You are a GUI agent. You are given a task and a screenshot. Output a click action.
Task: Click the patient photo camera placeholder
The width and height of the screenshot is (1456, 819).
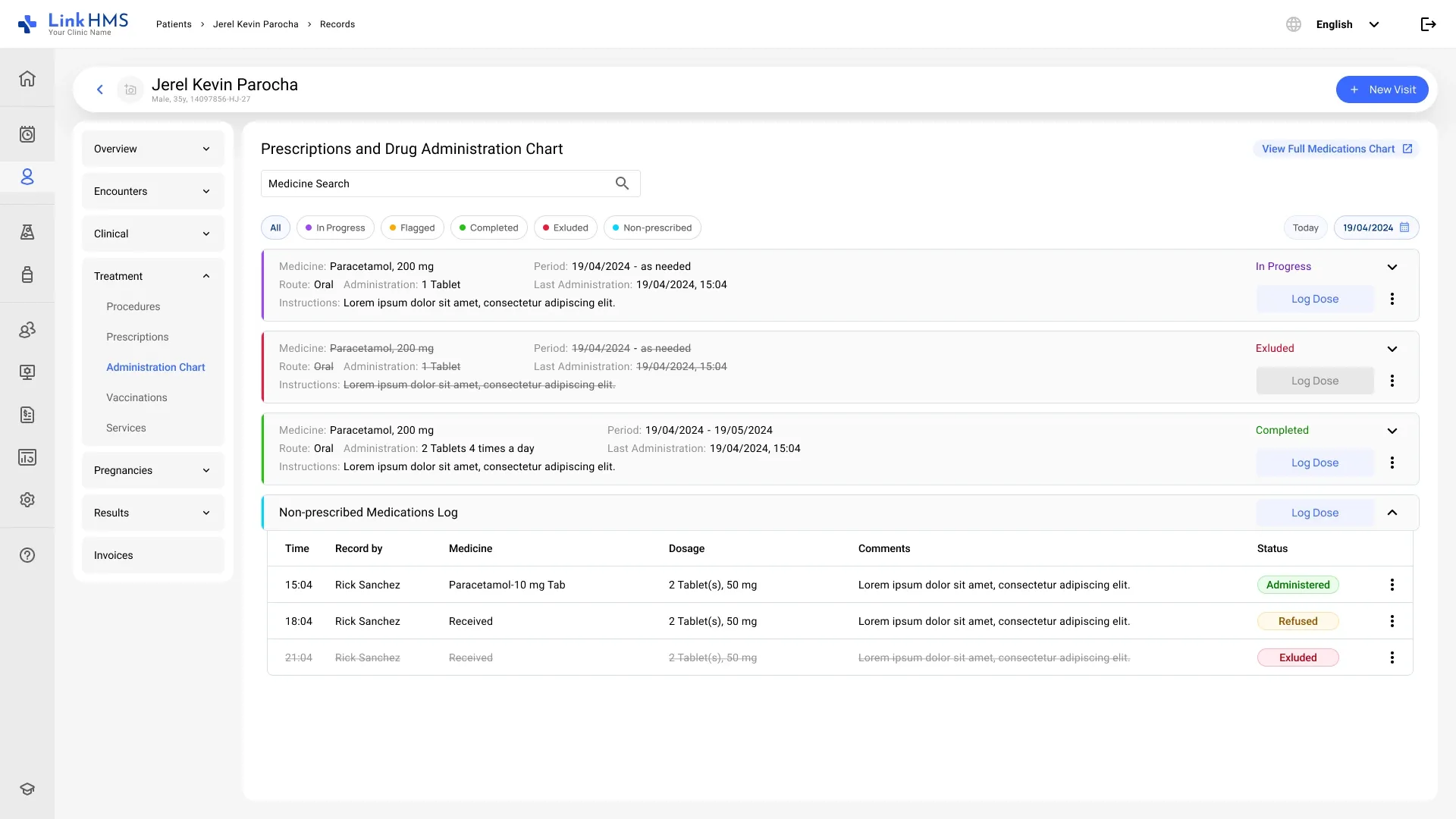coord(130,89)
